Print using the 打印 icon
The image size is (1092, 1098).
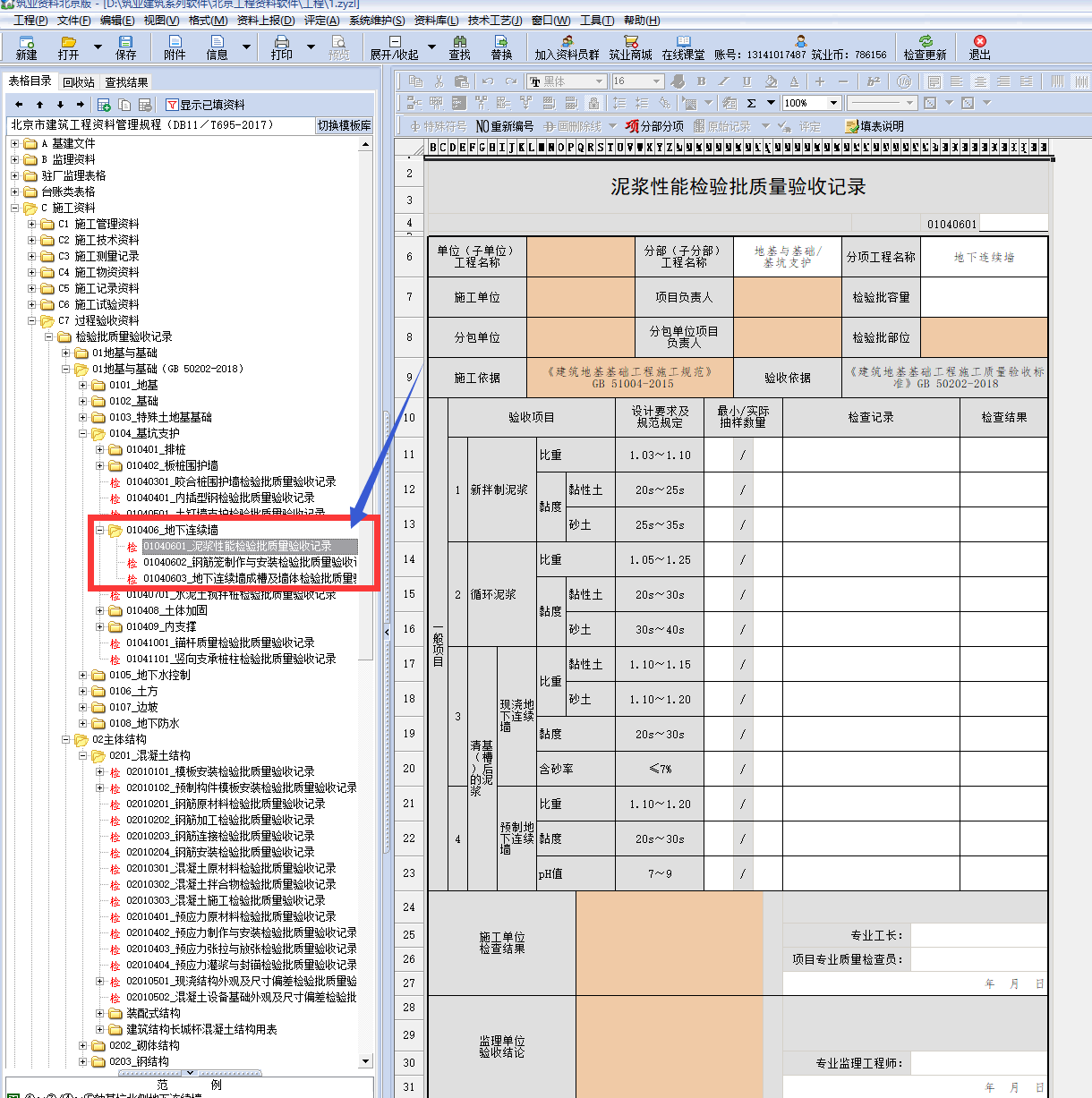pyautogui.click(x=282, y=42)
